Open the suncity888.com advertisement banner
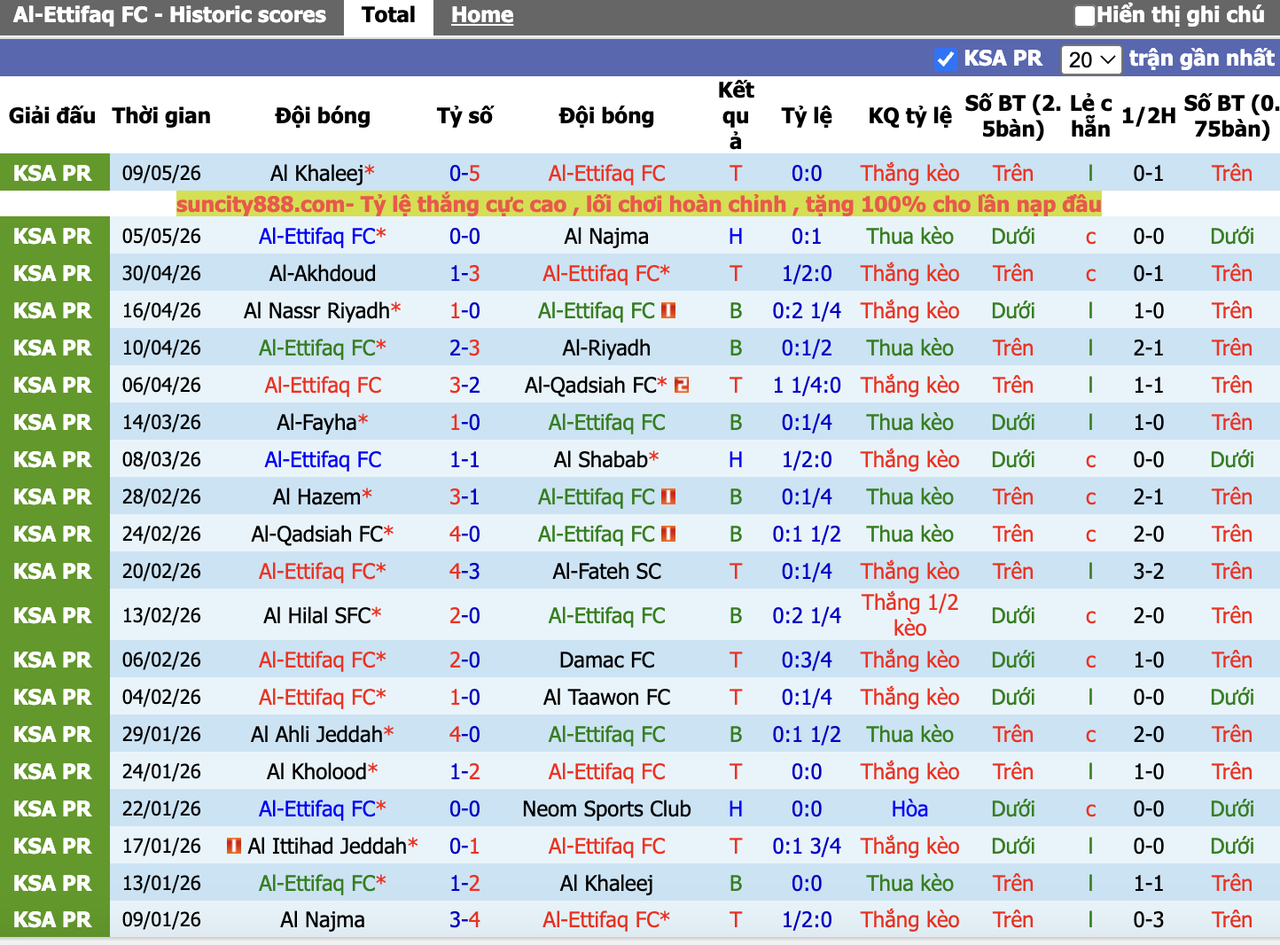 pos(639,205)
